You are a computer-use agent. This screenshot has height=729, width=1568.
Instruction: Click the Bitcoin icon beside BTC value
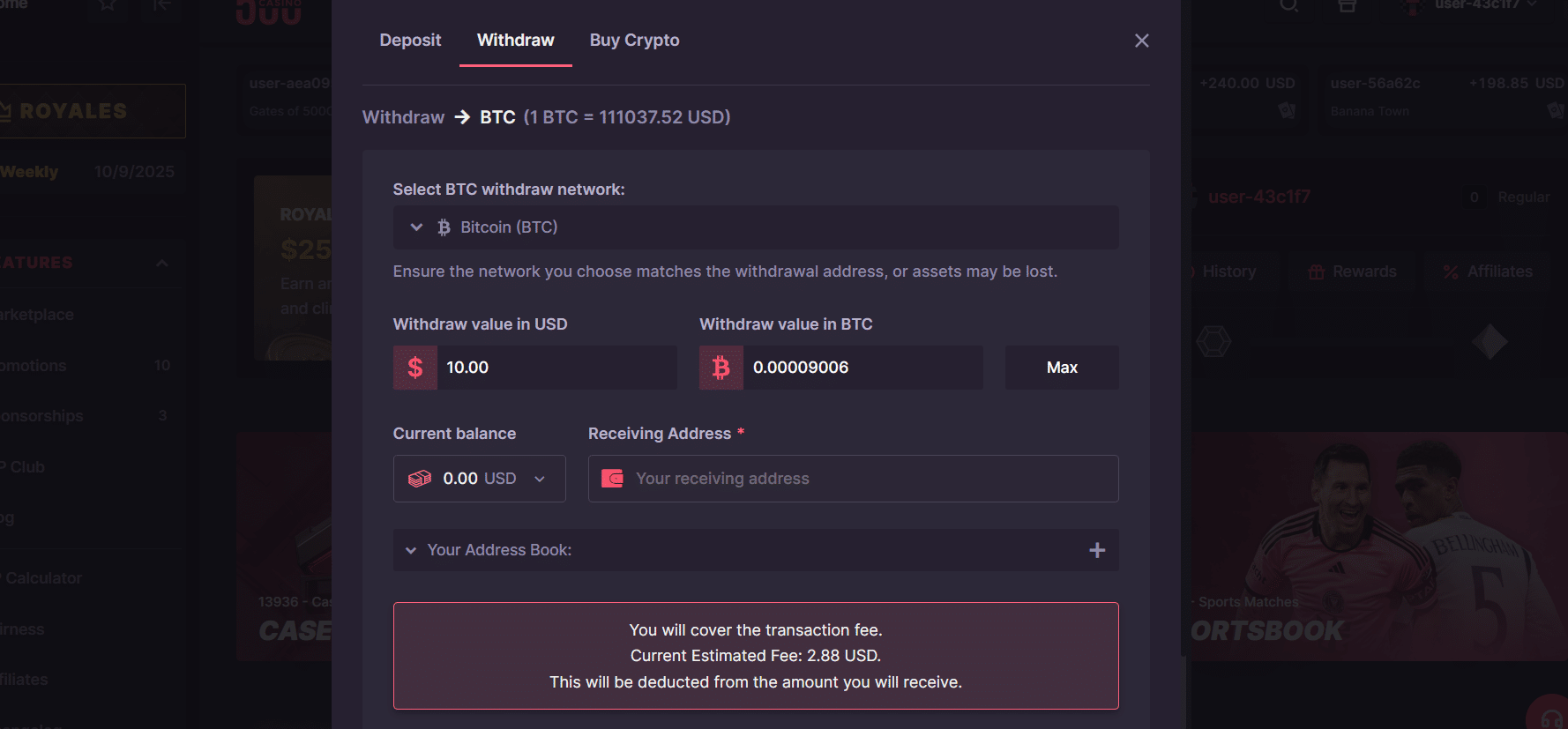(x=721, y=368)
